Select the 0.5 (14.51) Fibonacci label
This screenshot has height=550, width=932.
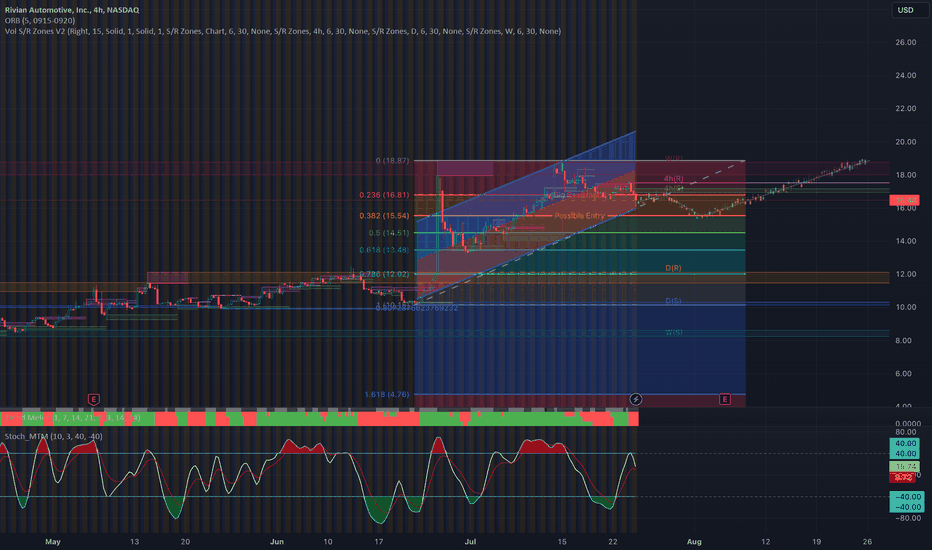pos(389,233)
